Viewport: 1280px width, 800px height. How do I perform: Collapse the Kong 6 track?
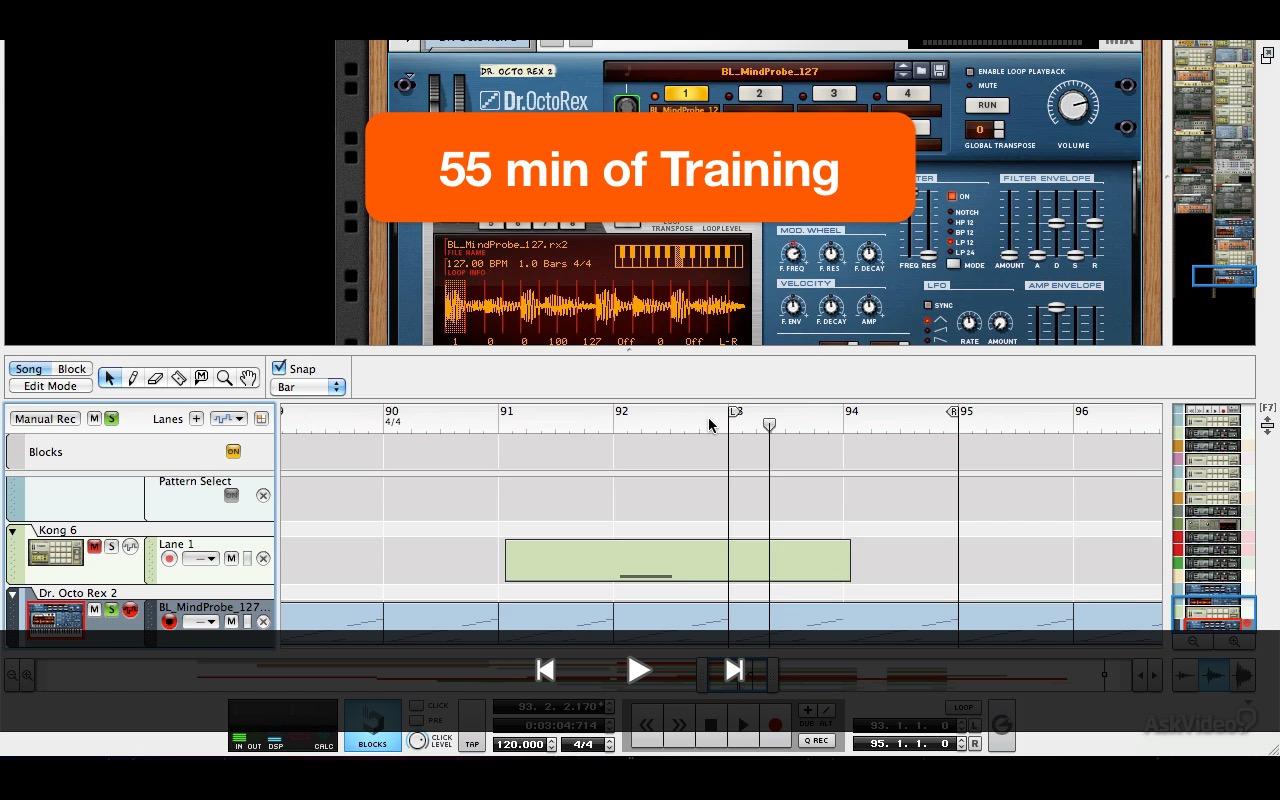pyautogui.click(x=13, y=532)
